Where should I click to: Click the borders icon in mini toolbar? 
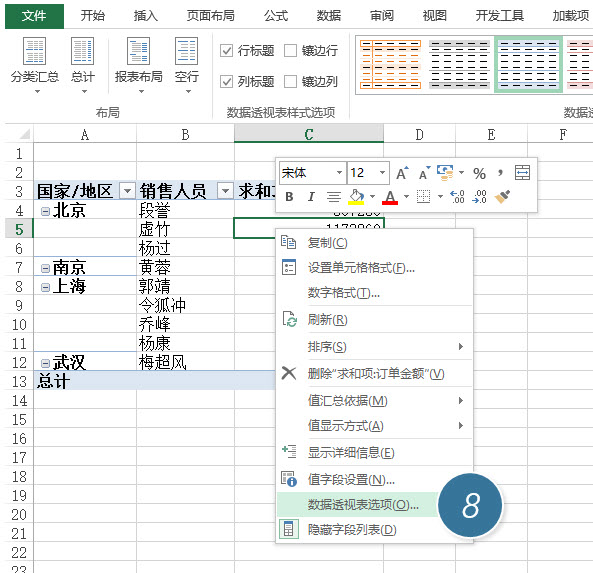click(x=424, y=197)
